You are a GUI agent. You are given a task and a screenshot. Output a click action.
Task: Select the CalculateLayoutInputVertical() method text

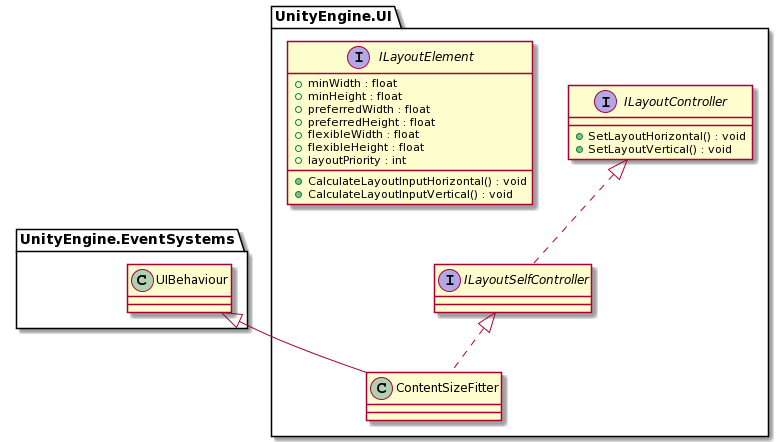click(x=410, y=194)
